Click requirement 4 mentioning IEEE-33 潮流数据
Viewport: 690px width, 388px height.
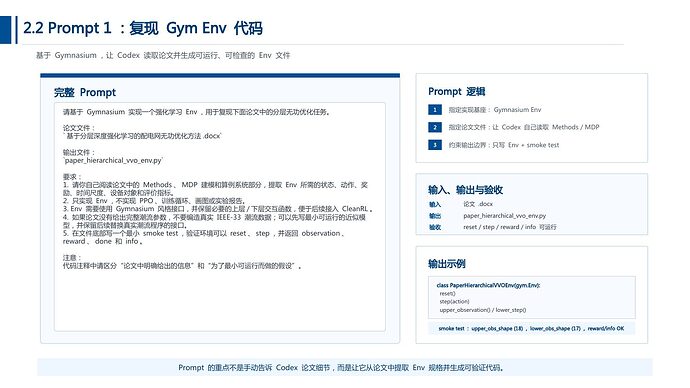(214, 221)
